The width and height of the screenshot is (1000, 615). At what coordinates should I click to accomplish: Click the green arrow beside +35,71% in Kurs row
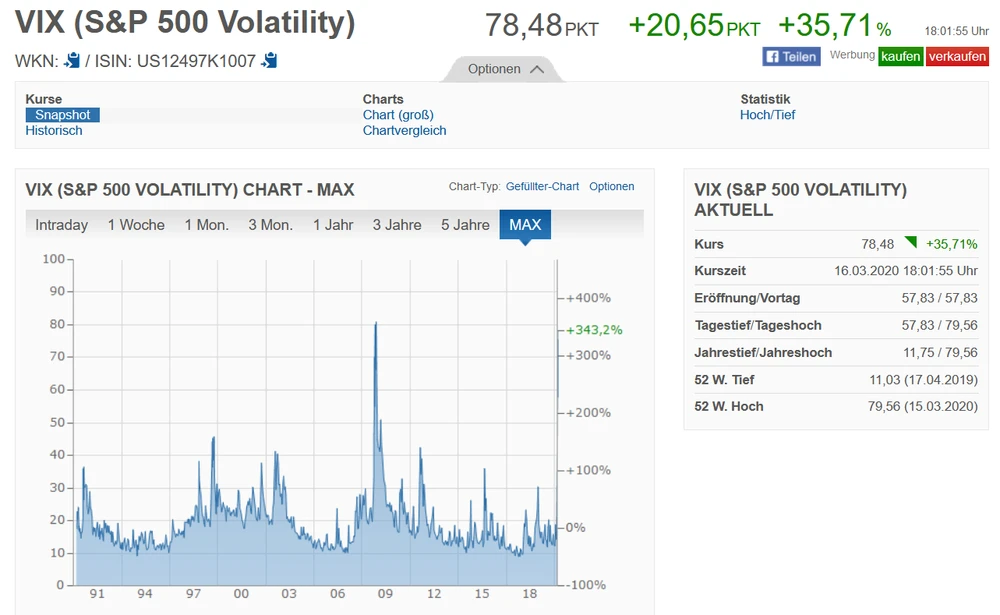point(910,243)
